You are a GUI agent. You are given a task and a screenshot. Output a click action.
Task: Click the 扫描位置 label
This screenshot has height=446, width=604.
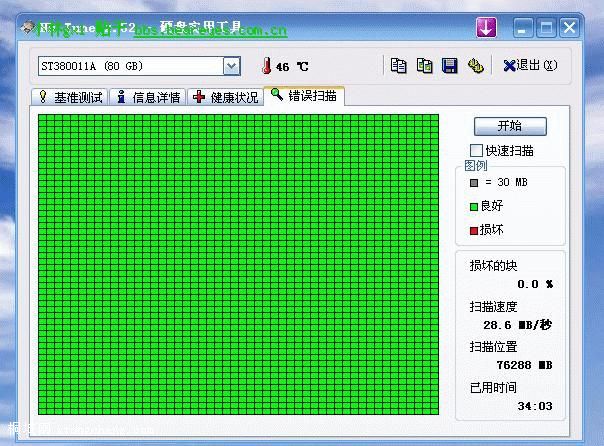[x=493, y=347]
